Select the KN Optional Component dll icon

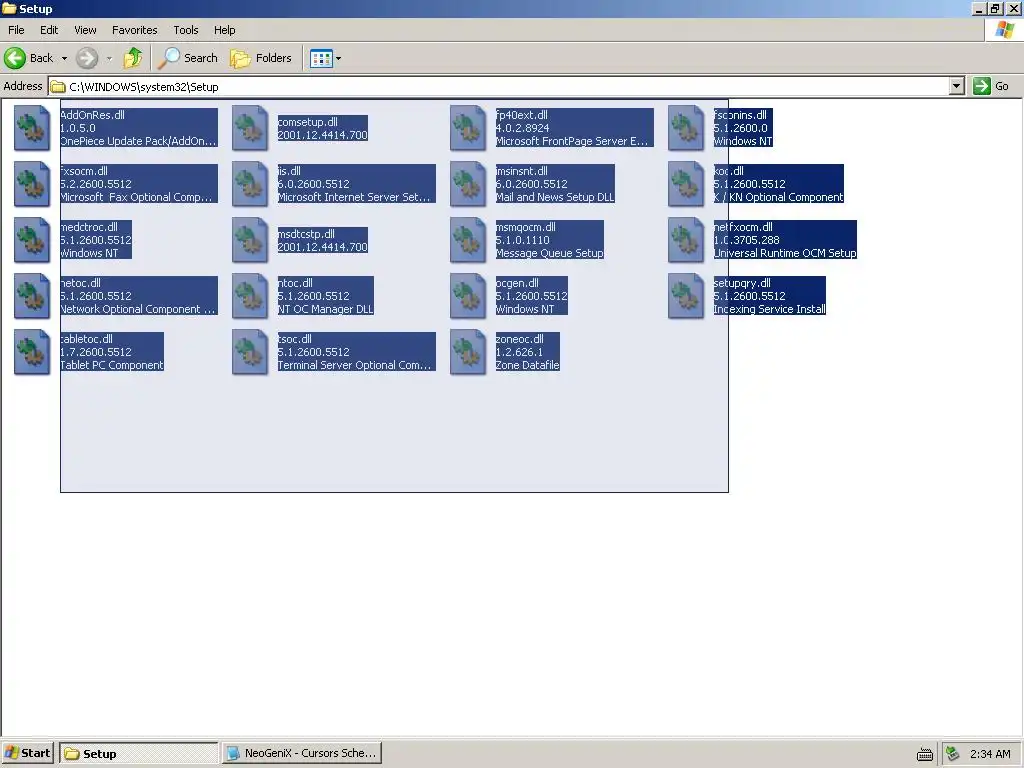[686, 184]
